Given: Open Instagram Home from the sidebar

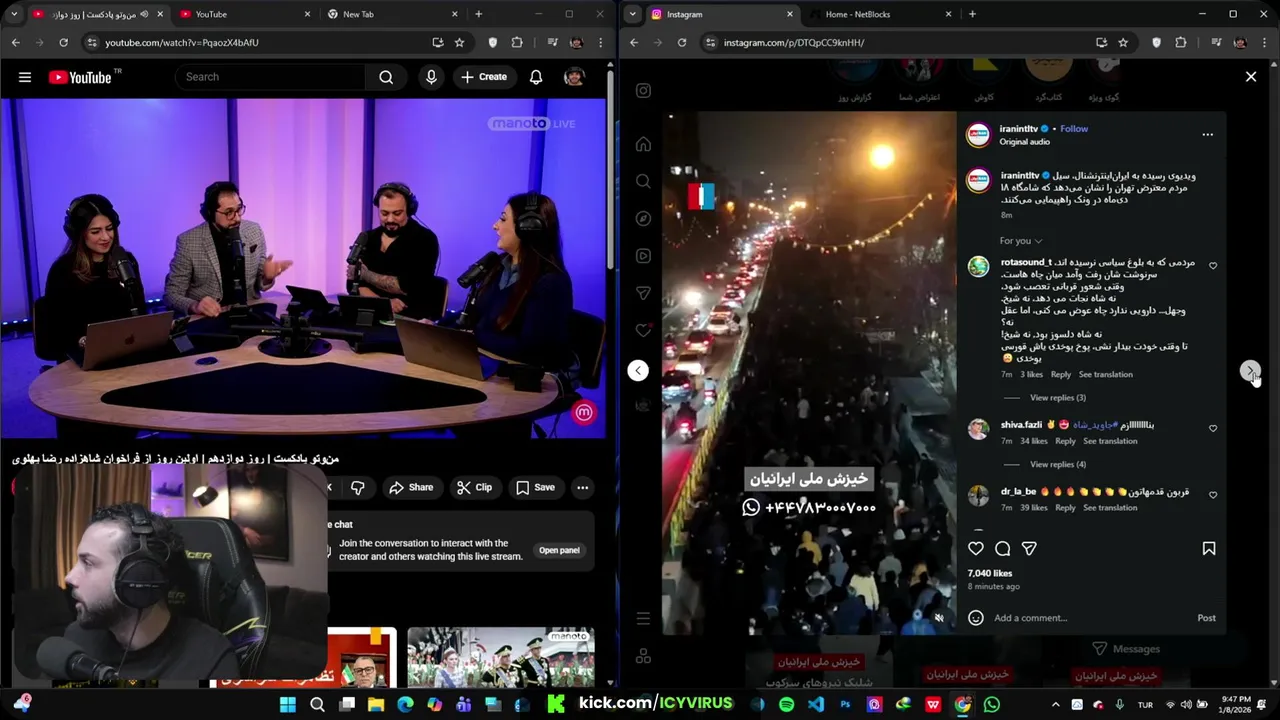Looking at the screenshot, I should click(x=643, y=144).
